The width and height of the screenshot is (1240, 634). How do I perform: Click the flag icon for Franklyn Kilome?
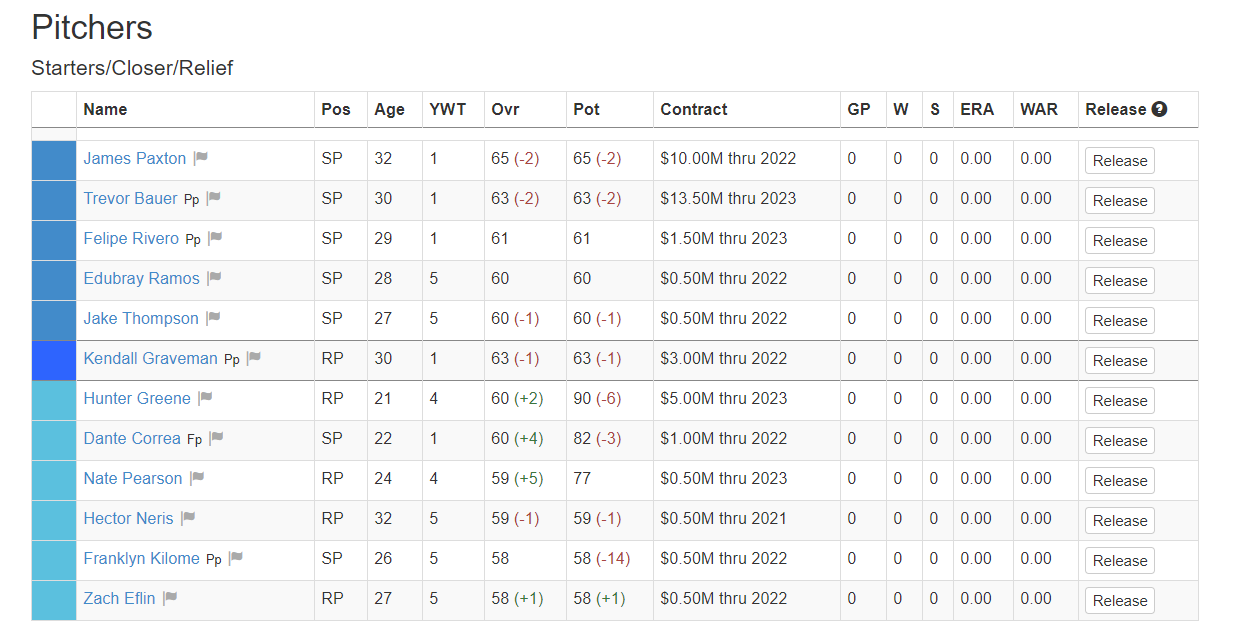235,558
